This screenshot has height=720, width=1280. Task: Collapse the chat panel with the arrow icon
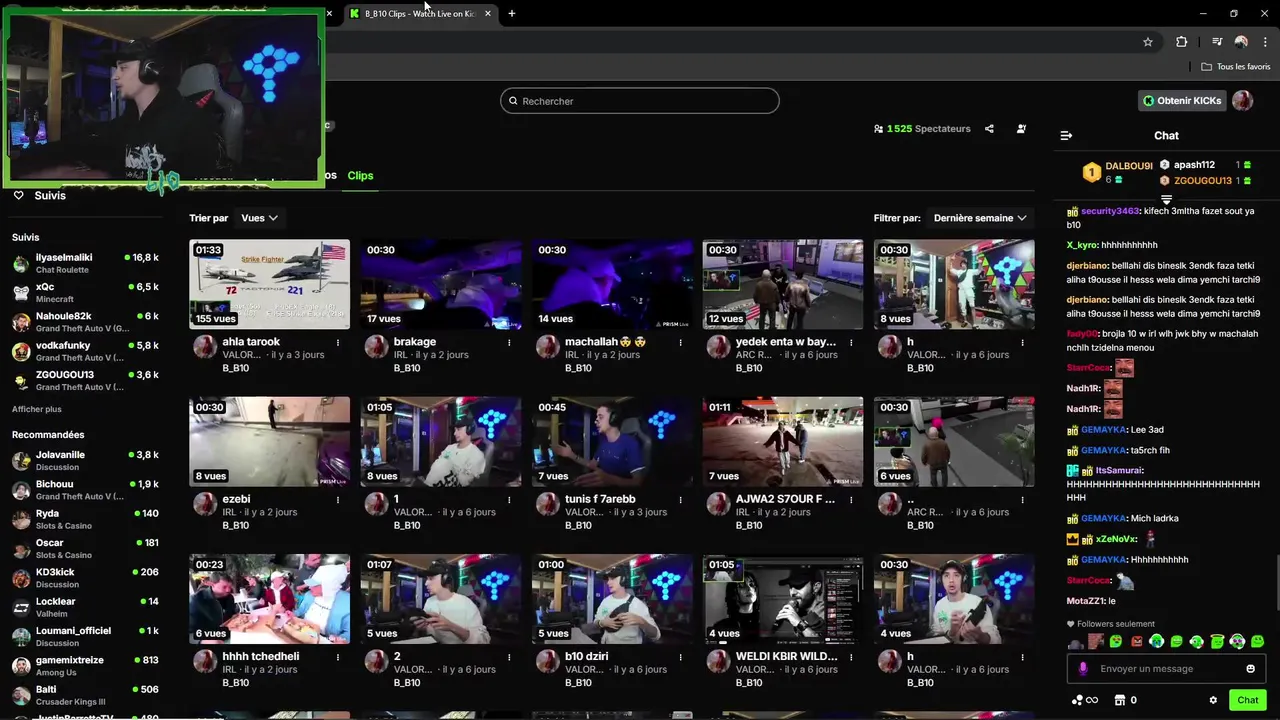(1066, 135)
